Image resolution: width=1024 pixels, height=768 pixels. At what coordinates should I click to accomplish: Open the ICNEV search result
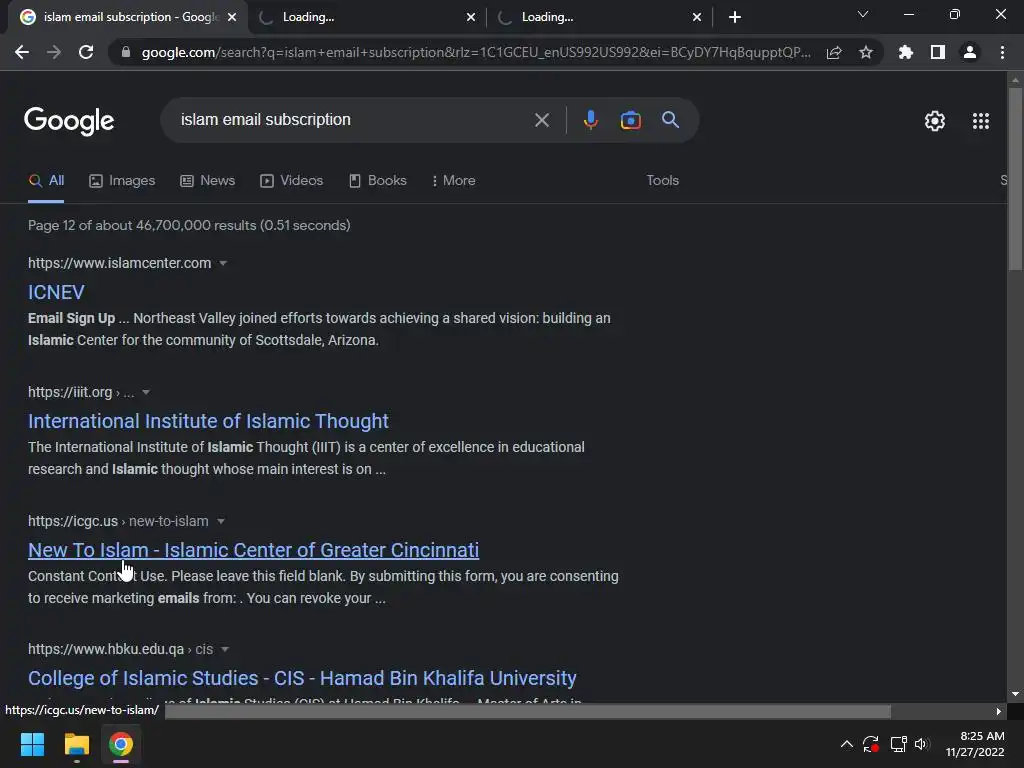tap(56, 292)
